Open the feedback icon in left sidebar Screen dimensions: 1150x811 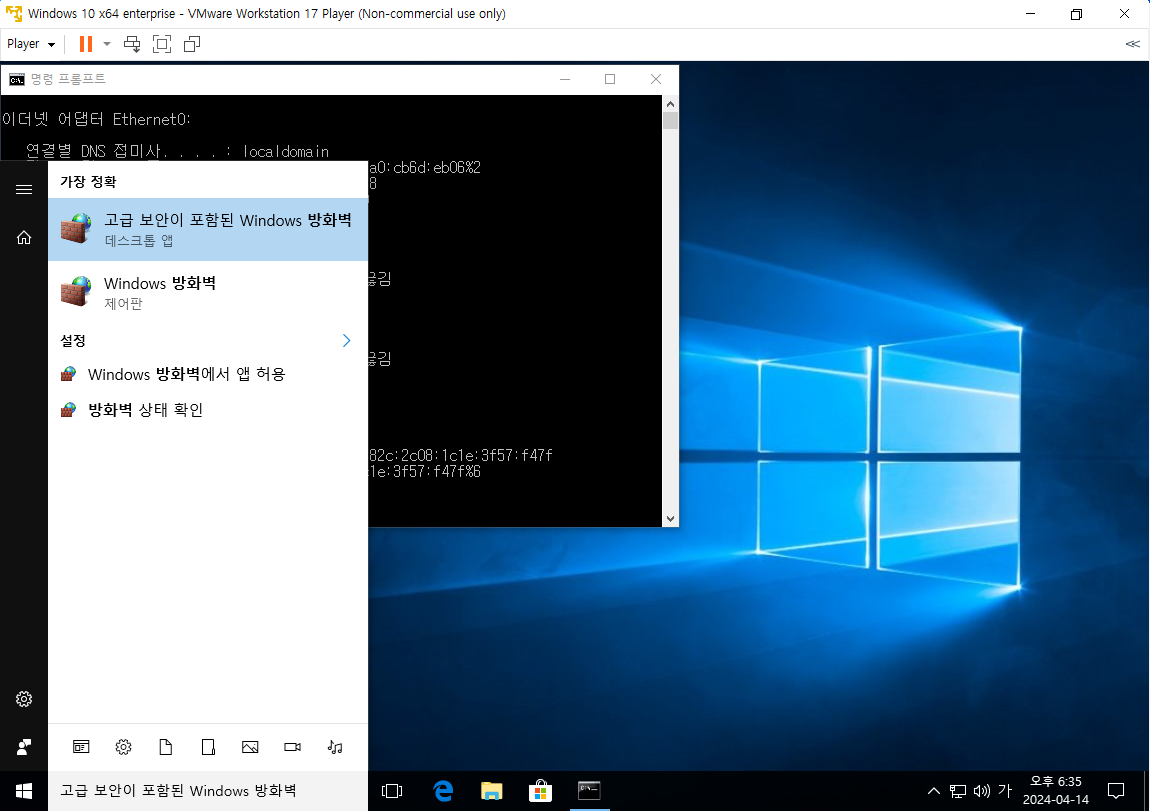23,747
